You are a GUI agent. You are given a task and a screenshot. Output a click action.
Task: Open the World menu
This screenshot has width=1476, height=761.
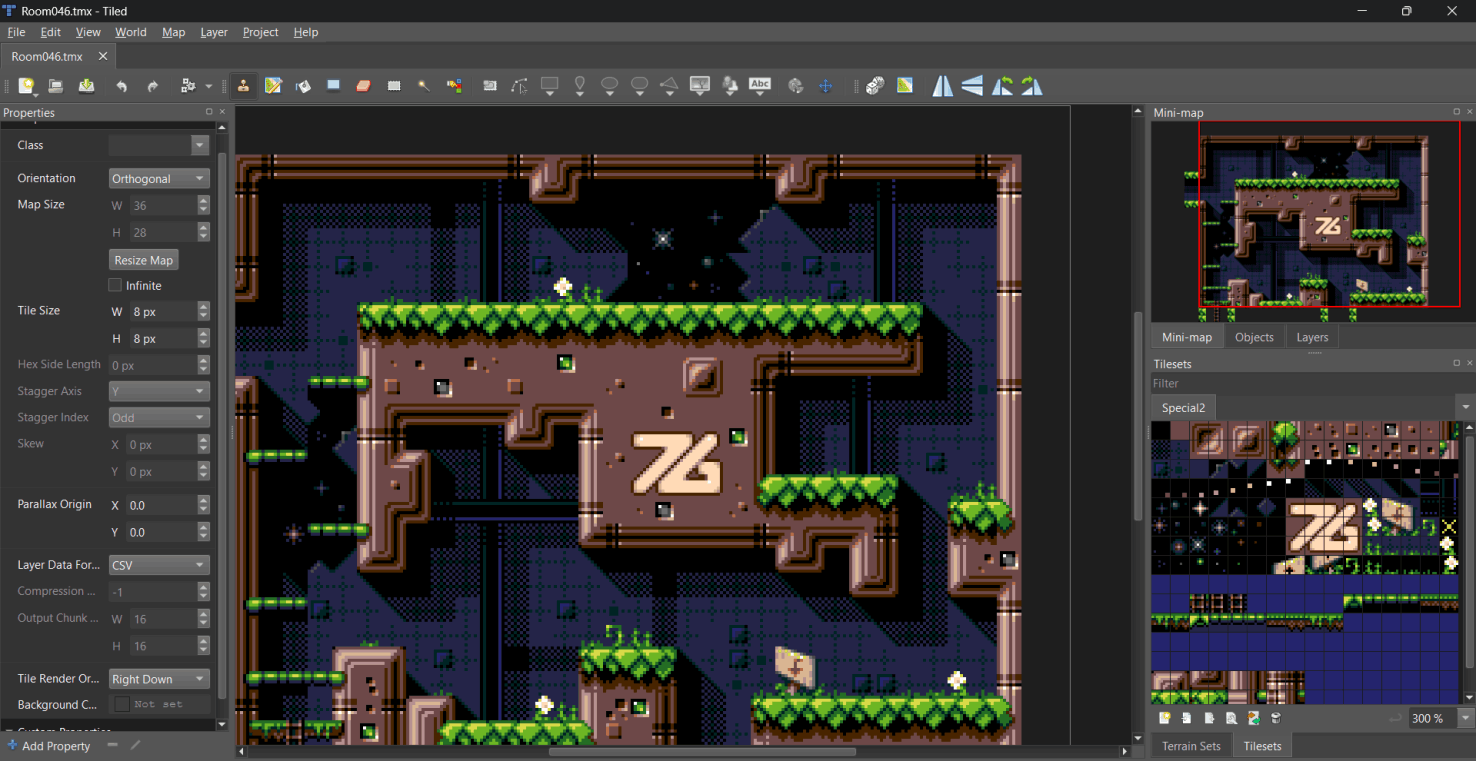point(130,32)
